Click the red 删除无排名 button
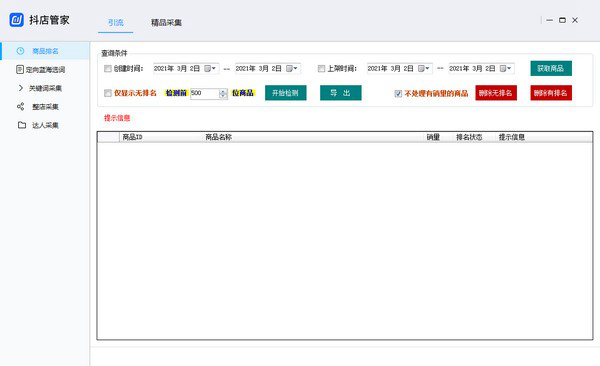The width and height of the screenshot is (600, 366). point(496,93)
